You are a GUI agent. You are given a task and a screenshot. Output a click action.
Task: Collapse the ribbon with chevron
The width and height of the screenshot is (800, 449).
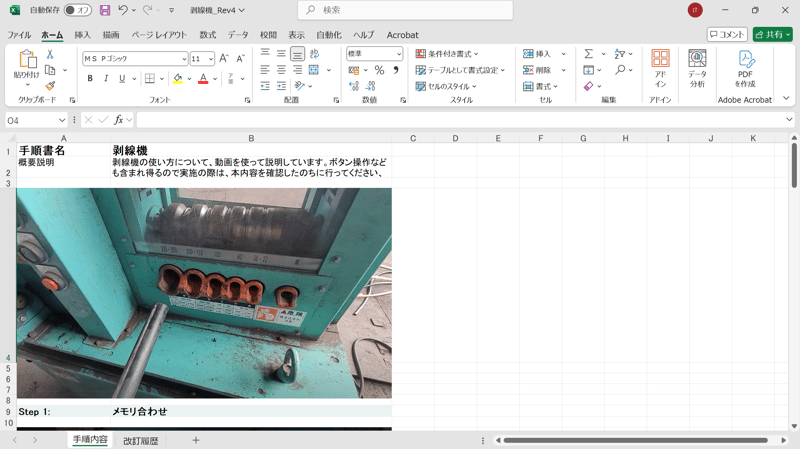(786, 98)
